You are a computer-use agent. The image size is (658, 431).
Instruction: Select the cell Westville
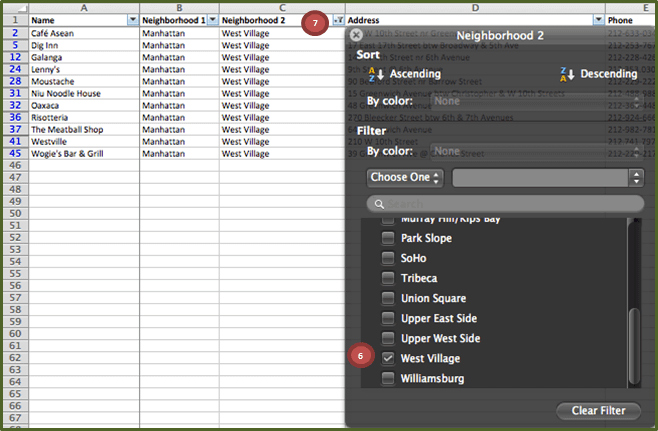tap(84, 141)
